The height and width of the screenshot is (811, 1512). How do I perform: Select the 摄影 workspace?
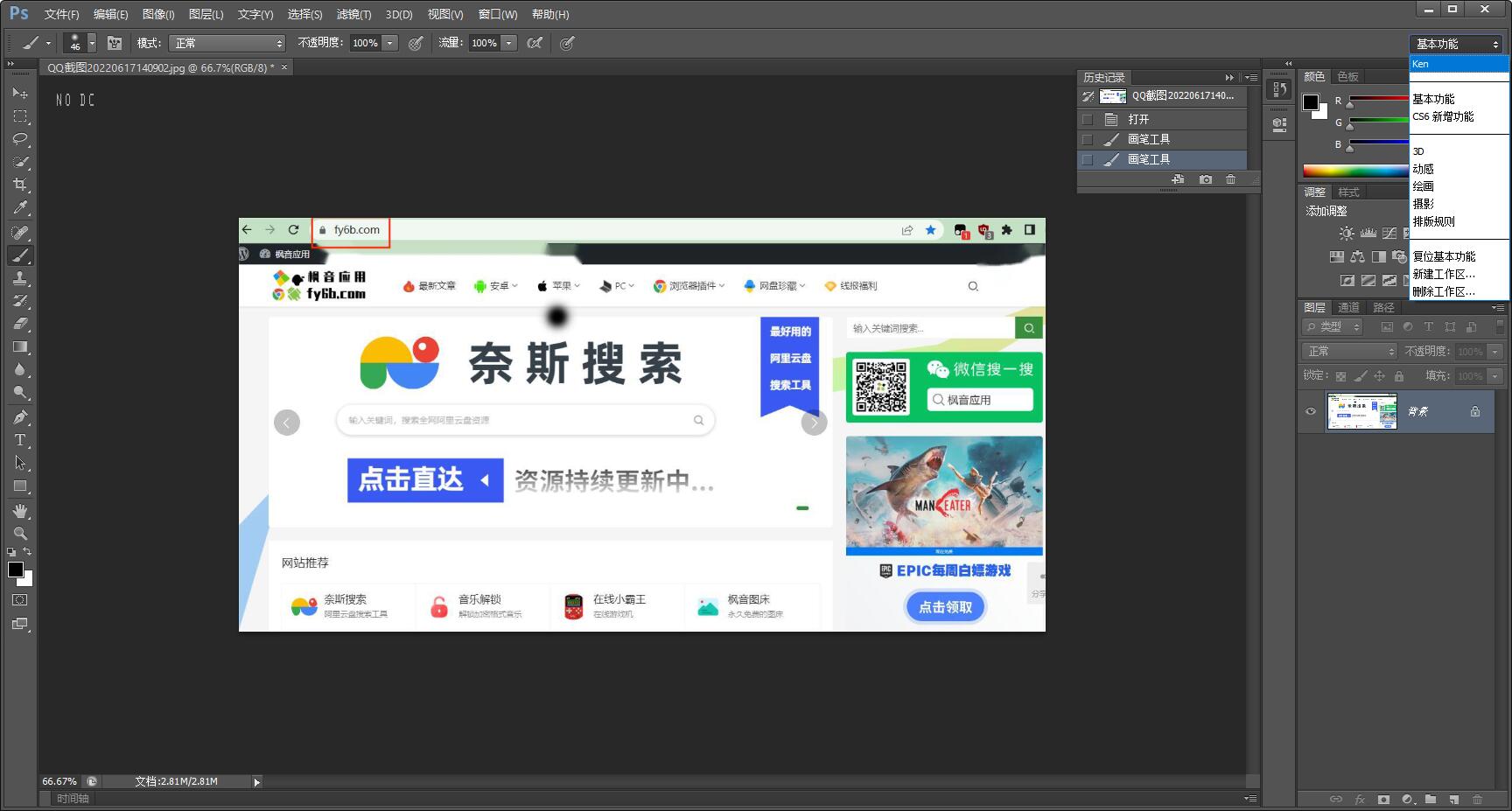tap(1423, 204)
